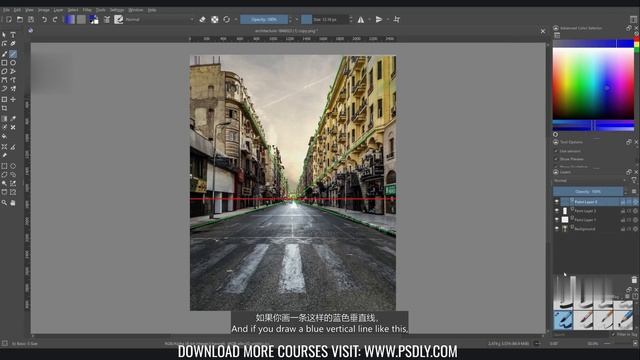Open the brush preset chooser
Image resolution: width=640 pixels, height=360 pixels.
coord(119,19)
